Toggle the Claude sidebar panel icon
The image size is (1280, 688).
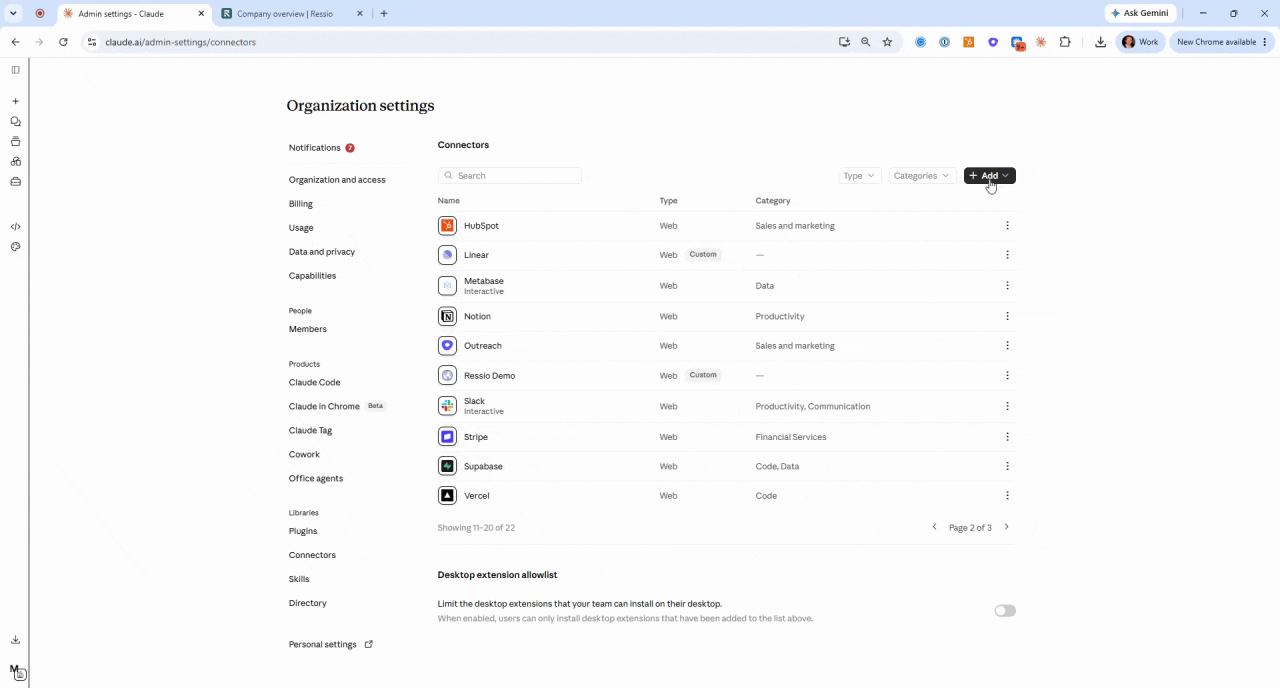15,70
